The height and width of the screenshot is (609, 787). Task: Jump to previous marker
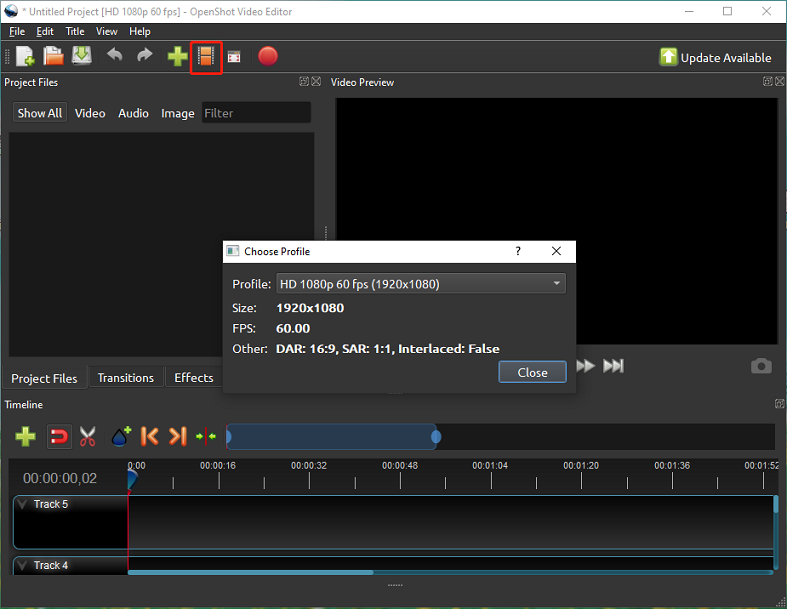click(150, 436)
